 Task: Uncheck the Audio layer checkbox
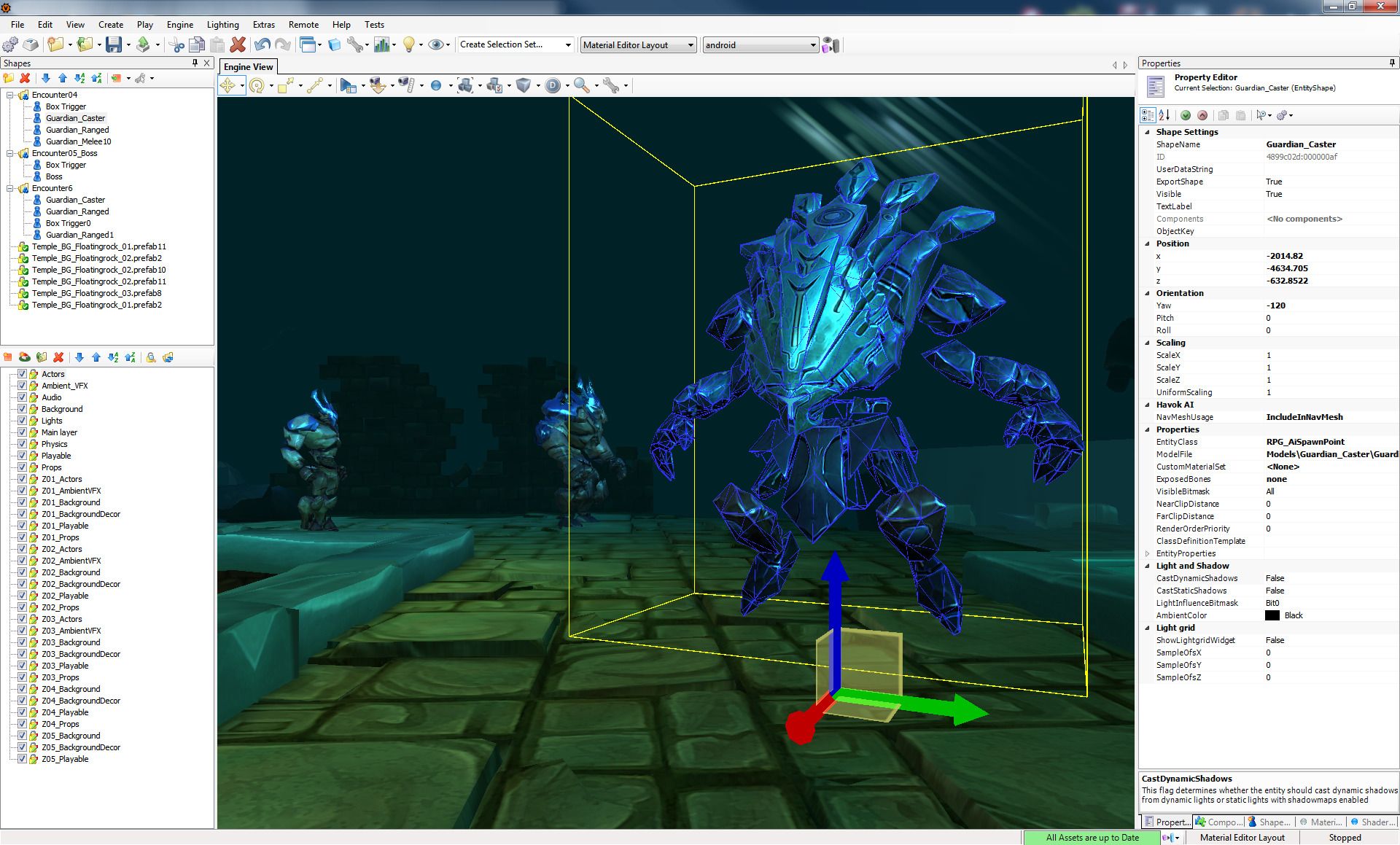(23, 397)
